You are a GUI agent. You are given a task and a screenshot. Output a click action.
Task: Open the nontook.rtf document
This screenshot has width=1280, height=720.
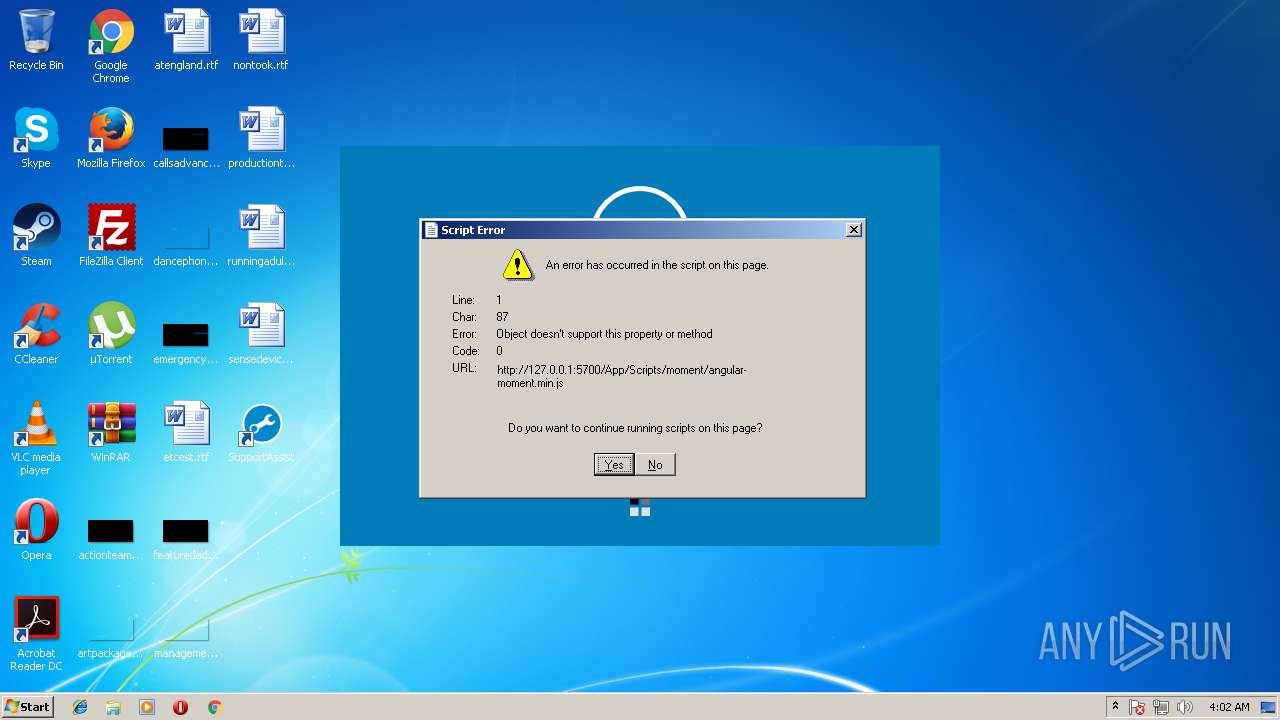pos(261,40)
